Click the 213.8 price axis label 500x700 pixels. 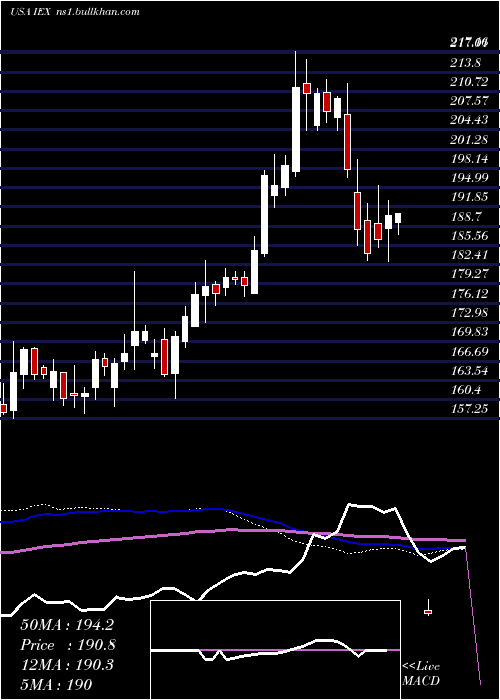(x=465, y=63)
